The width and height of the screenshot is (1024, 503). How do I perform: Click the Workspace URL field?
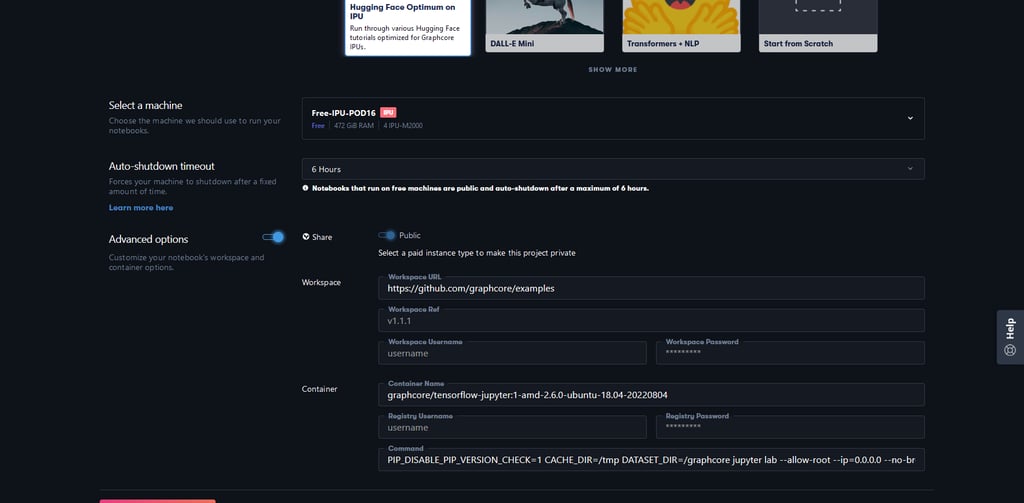point(651,288)
